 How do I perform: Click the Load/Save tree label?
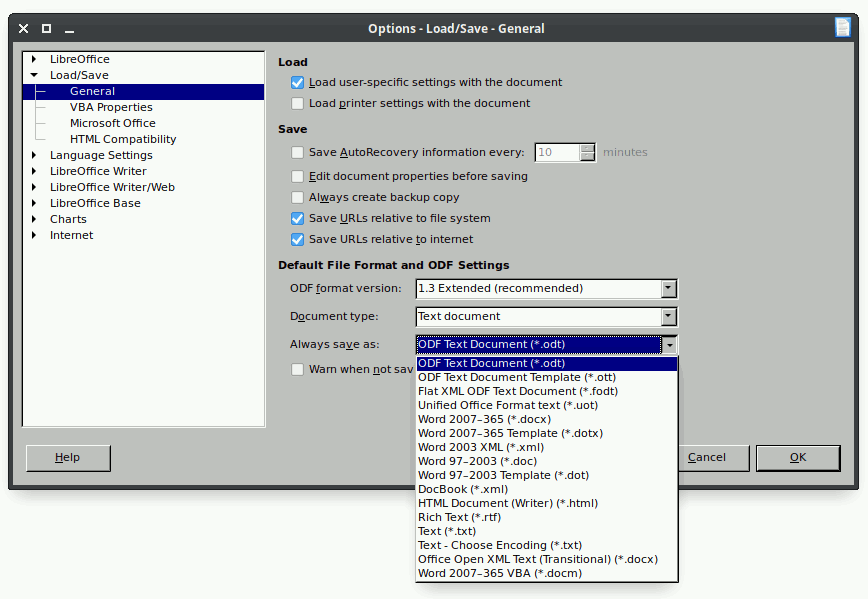(x=79, y=75)
